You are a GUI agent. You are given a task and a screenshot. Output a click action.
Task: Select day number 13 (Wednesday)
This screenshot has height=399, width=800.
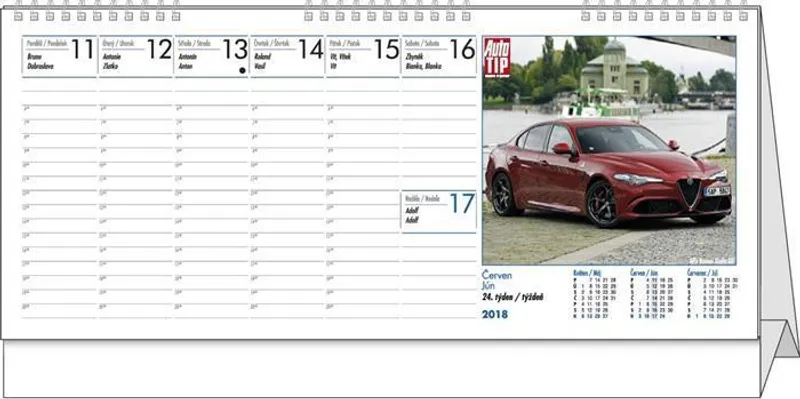235,49
